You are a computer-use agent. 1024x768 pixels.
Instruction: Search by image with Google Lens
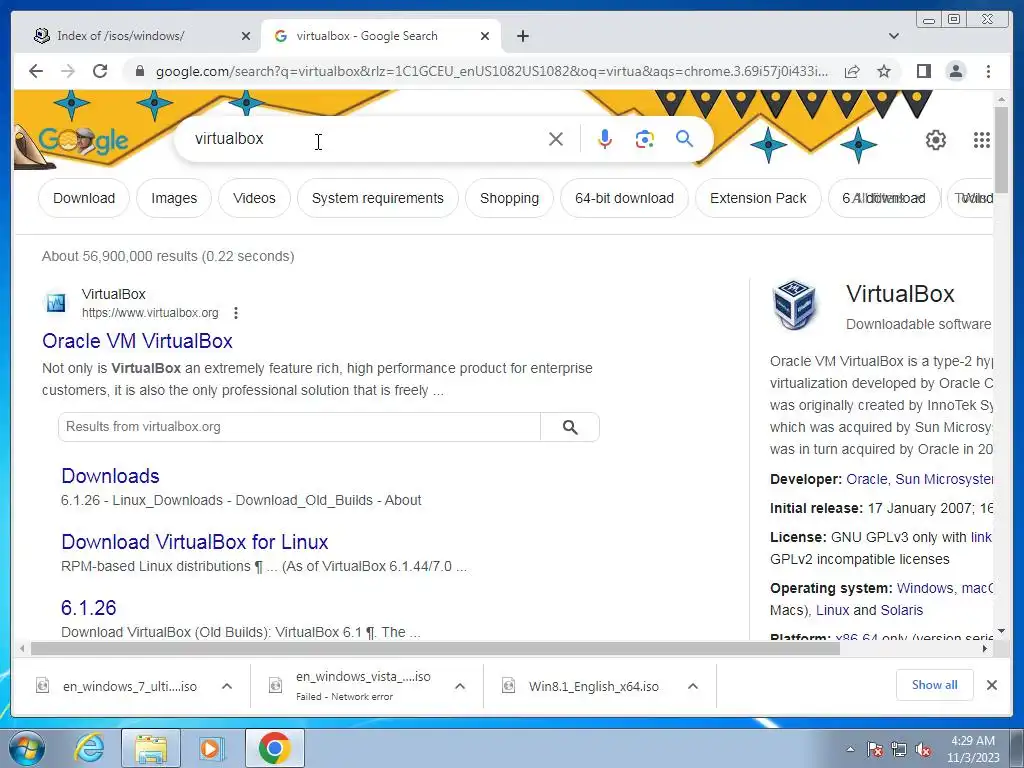(x=645, y=139)
